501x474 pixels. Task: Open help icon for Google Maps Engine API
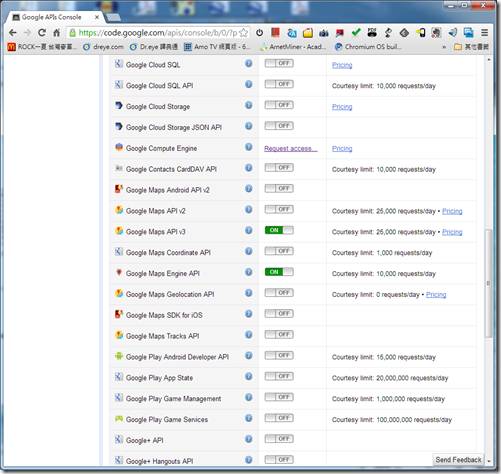[x=249, y=272]
